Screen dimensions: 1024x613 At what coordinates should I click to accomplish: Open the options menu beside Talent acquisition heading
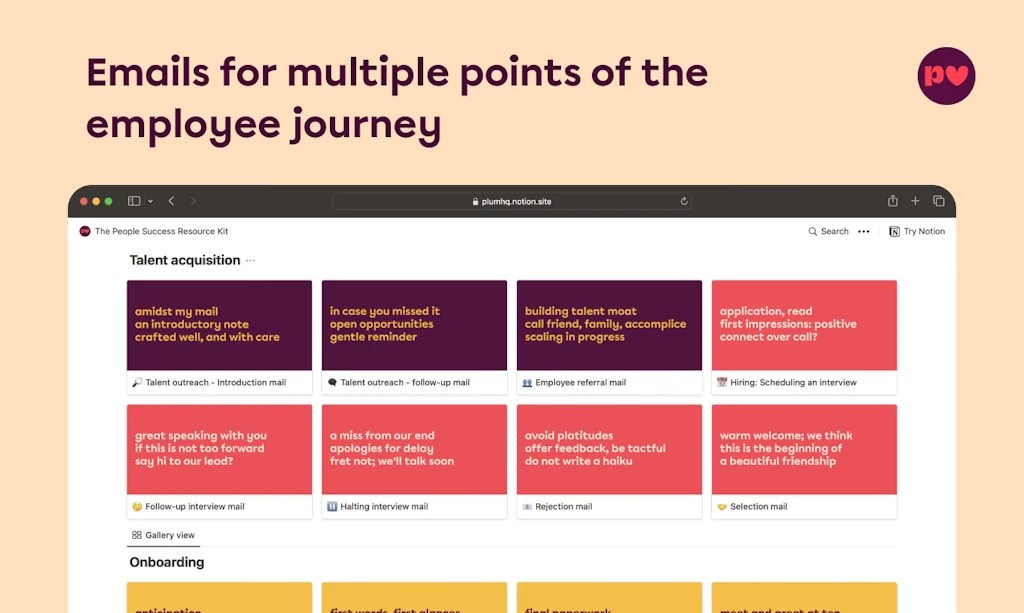coord(248,260)
